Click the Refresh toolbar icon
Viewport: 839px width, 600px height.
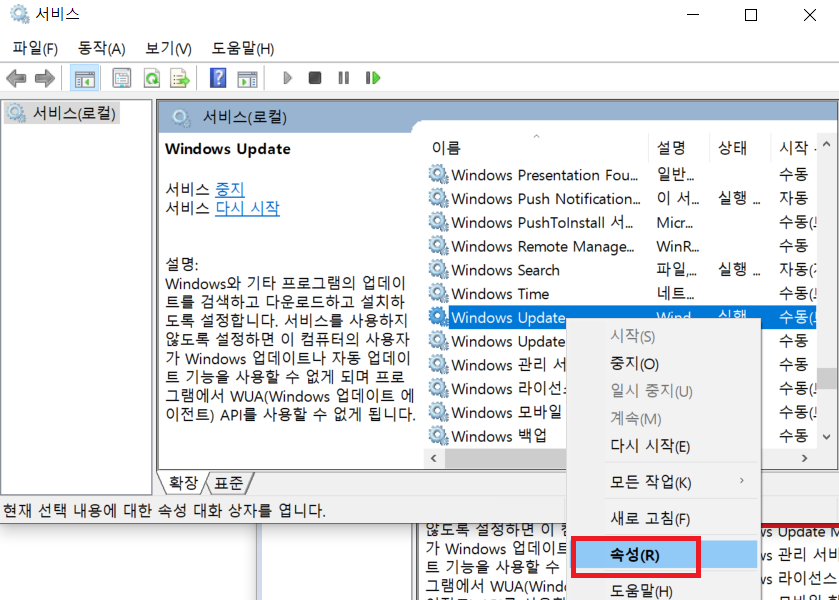coord(152,78)
